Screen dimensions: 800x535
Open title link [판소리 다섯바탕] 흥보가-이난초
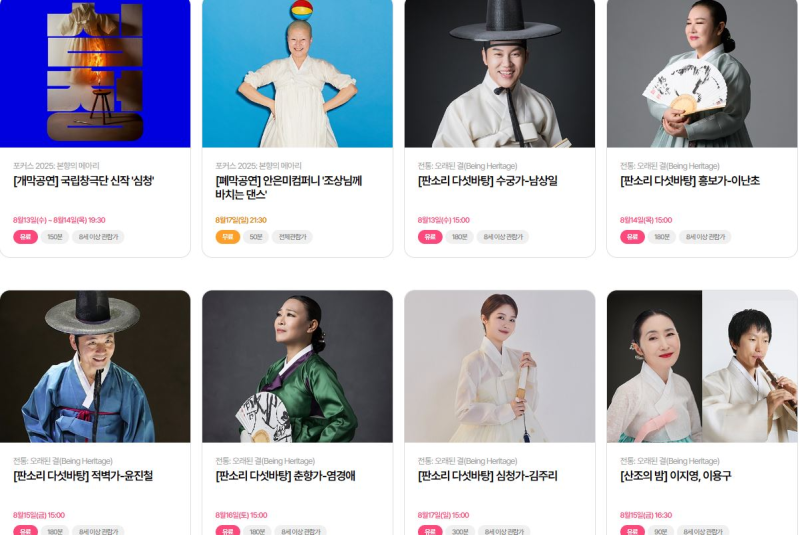click(690, 181)
